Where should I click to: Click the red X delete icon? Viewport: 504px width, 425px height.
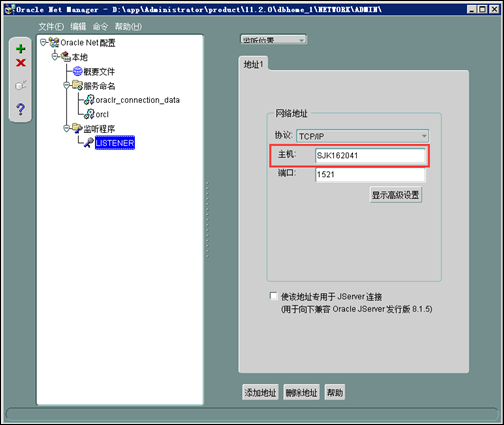click(x=21, y=62)
